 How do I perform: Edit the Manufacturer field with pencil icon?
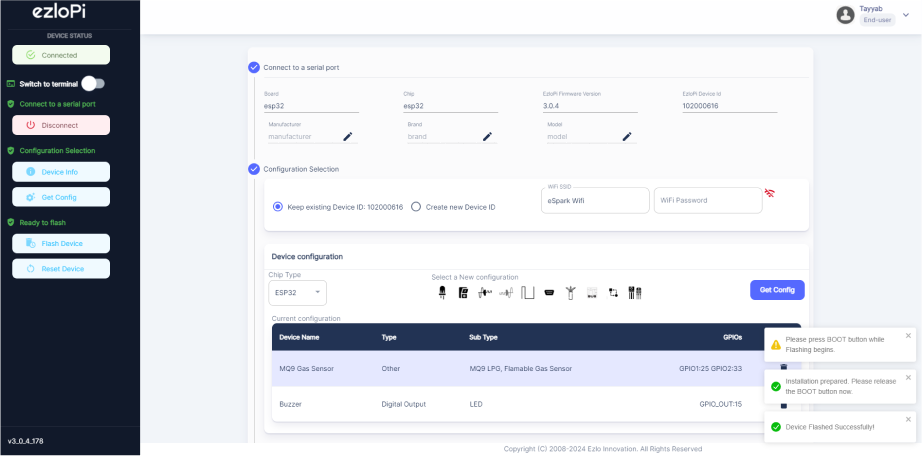click(348, 137)
